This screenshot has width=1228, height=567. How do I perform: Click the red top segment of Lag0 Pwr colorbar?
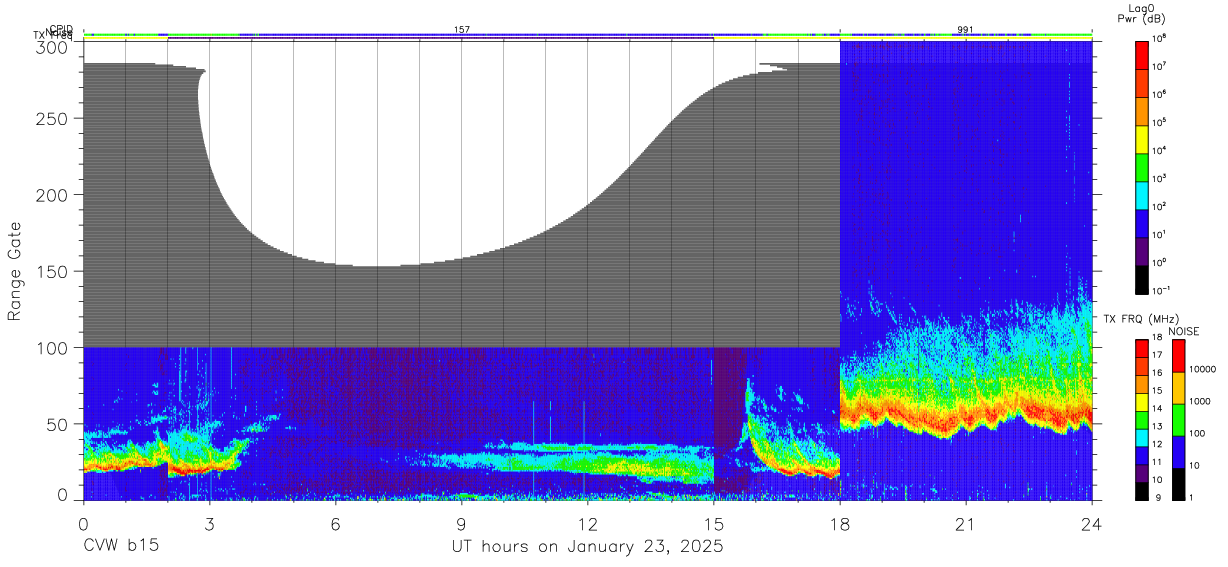point(1142,53)
